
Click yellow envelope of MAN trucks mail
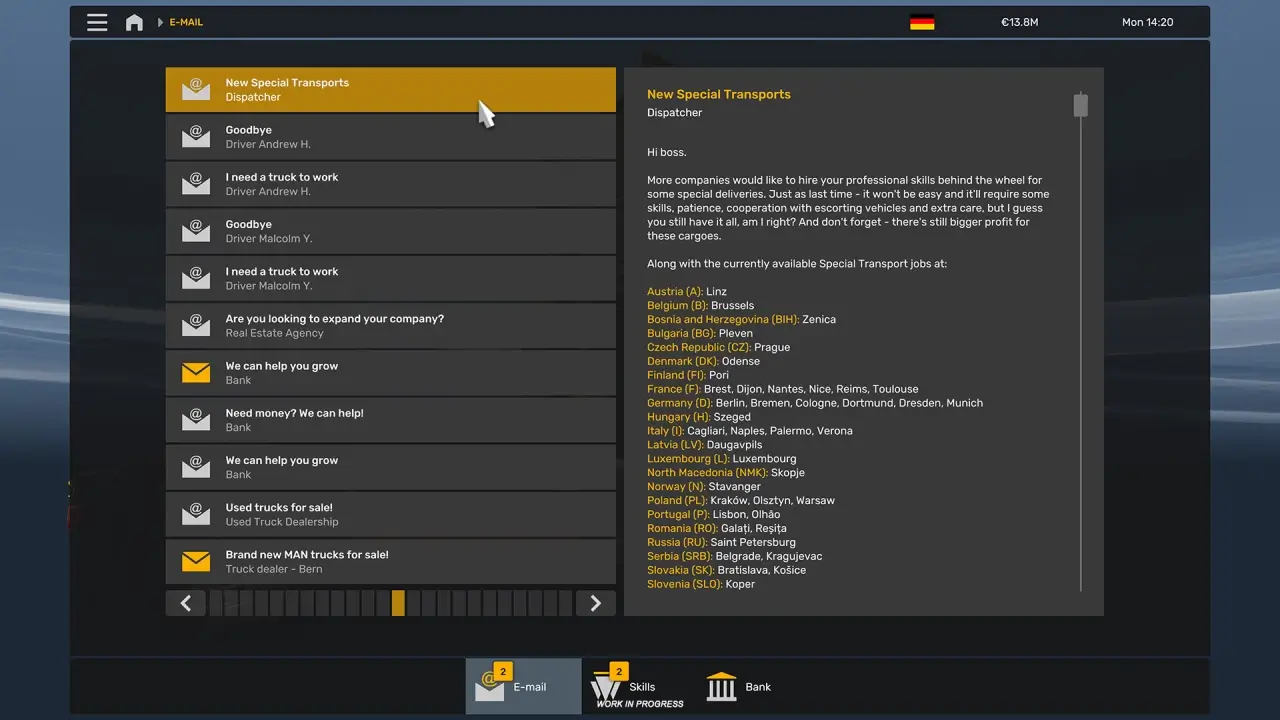pyautogui.click(x=196, y=562)
